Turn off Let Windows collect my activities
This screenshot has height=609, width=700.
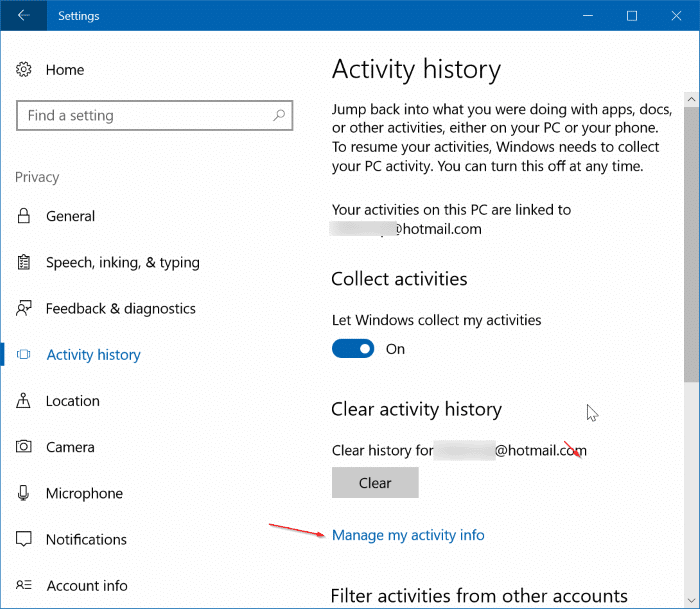click(x=353, y=349)
